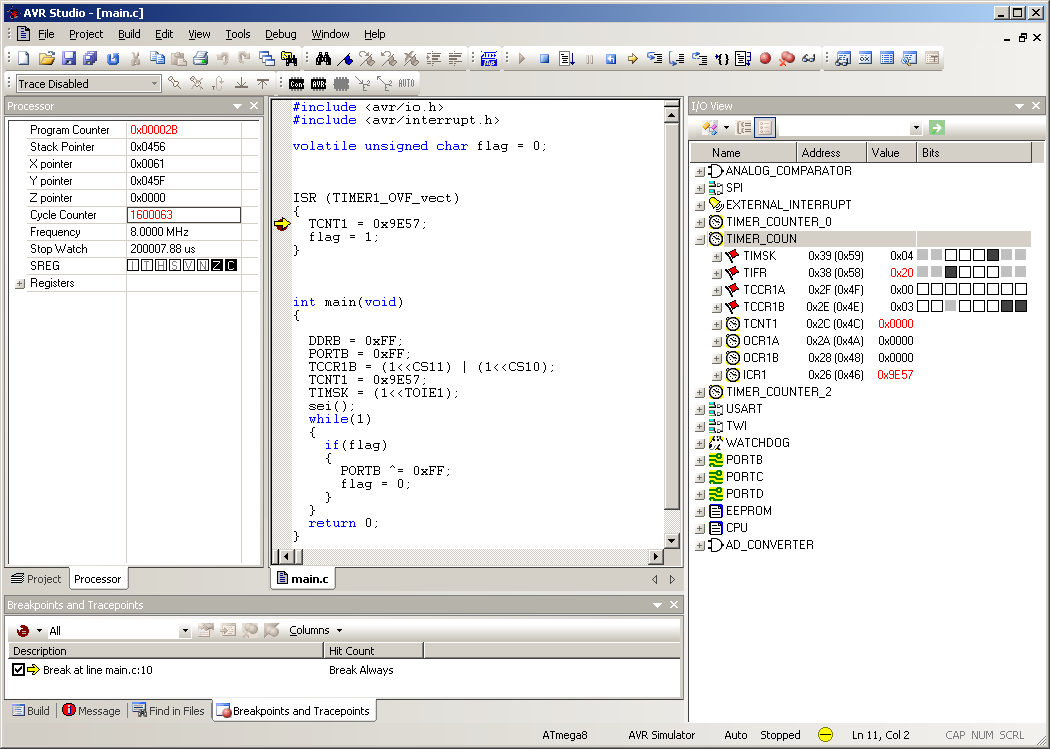The image size is (1050, 749).
Task: Open the Debug menu
Action: [280, 34]
